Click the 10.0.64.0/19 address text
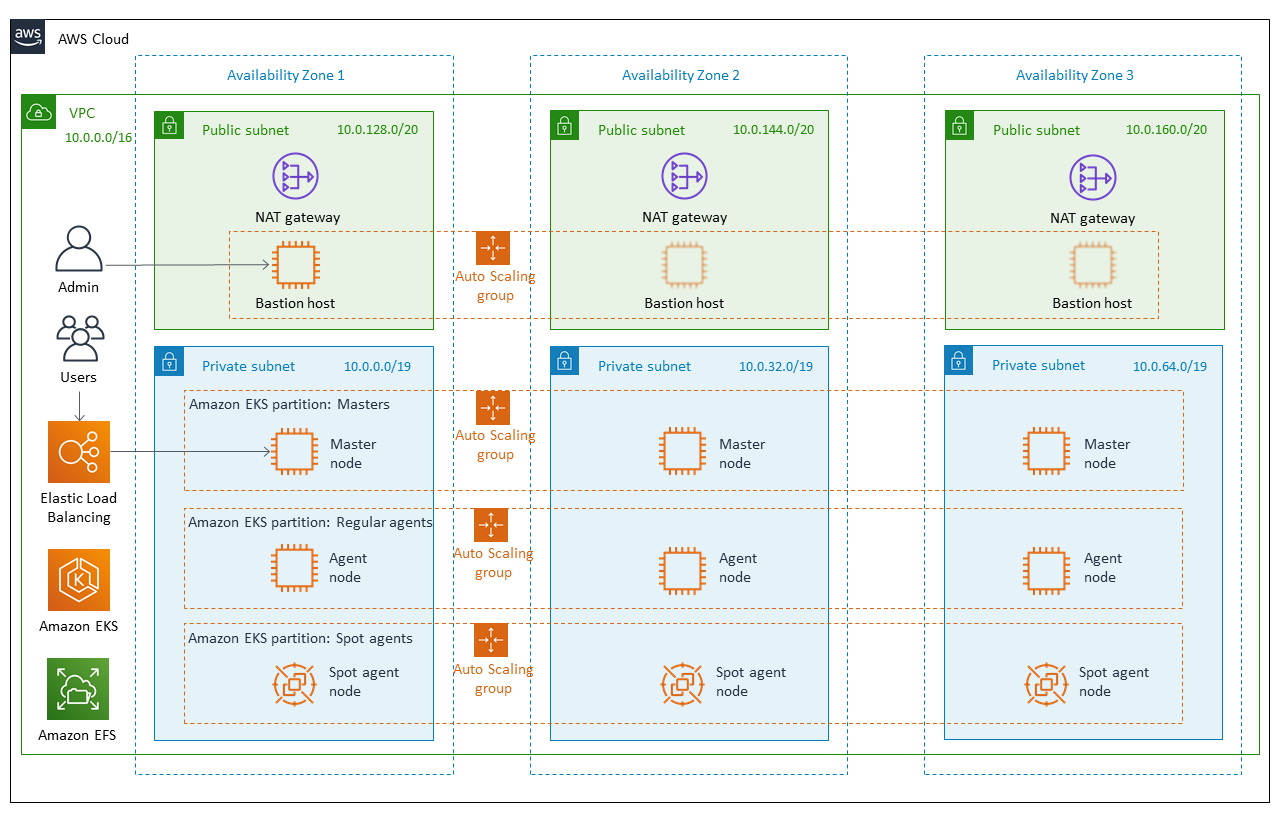This screenshot has height=816, width=1280. pyautogui.click(x=1169, y=366)
